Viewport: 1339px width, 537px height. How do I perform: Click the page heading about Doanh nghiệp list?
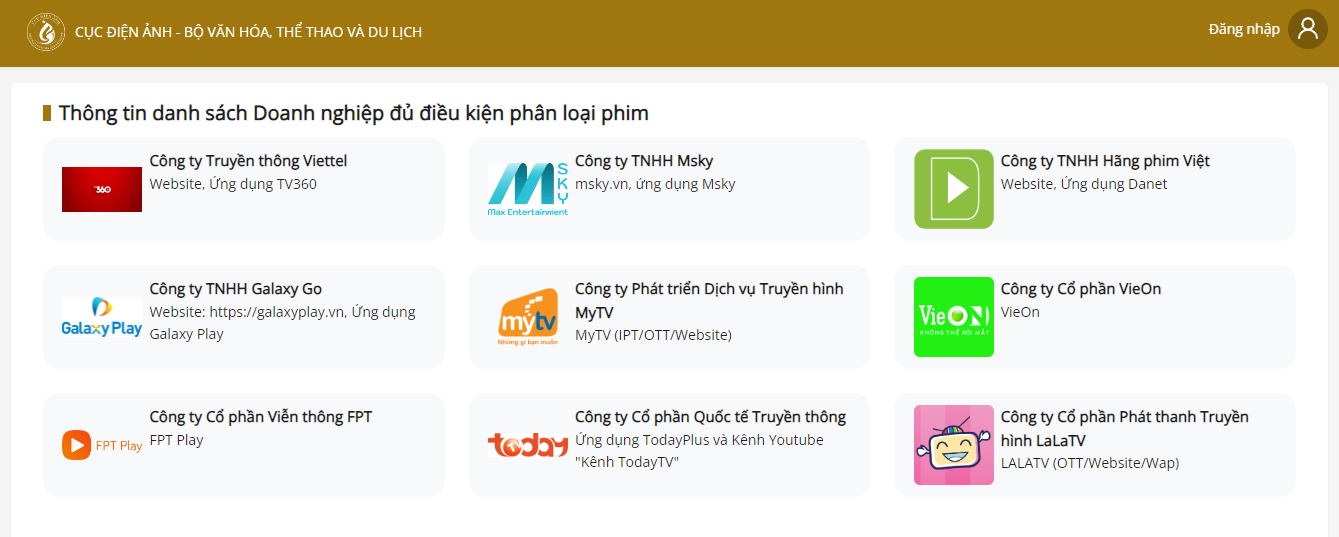353,113
